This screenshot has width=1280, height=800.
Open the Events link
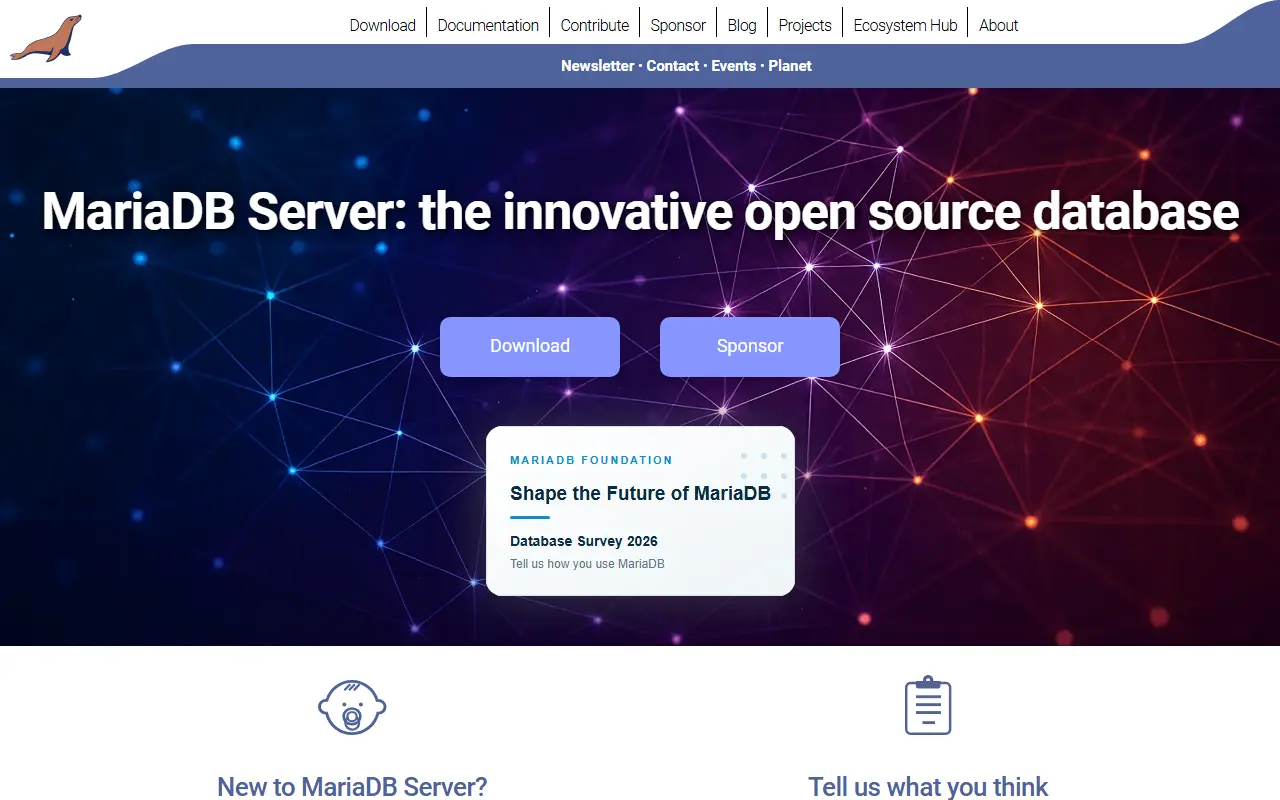734,66
